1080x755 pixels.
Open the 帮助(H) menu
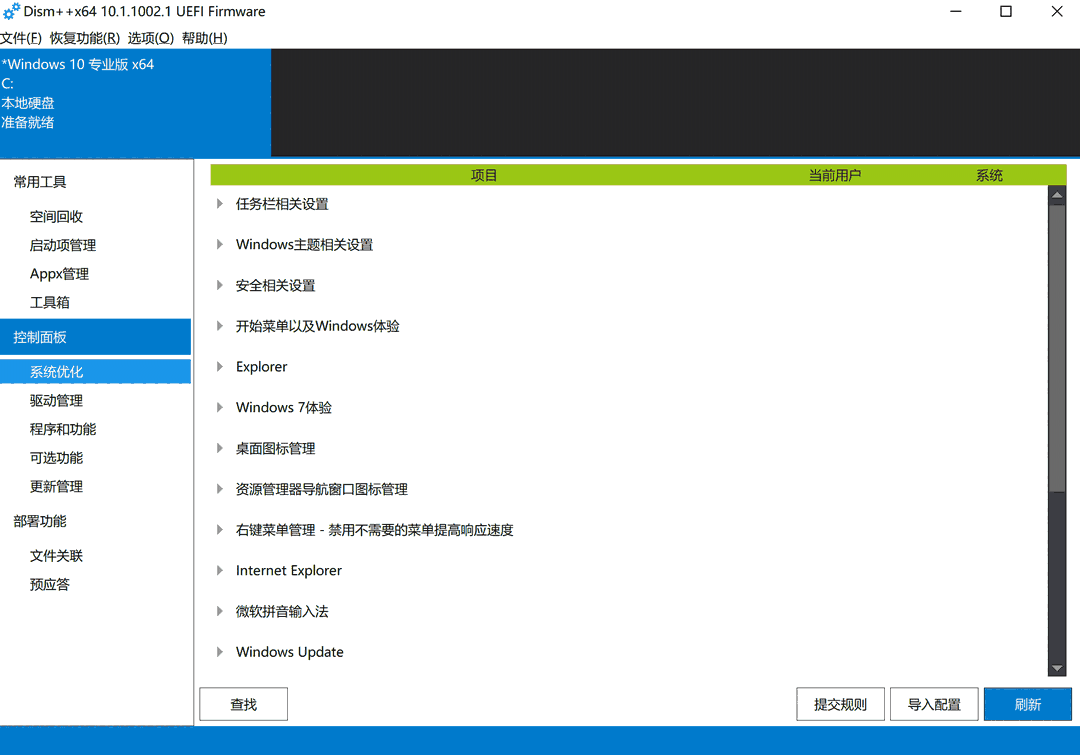pos(205,38)
